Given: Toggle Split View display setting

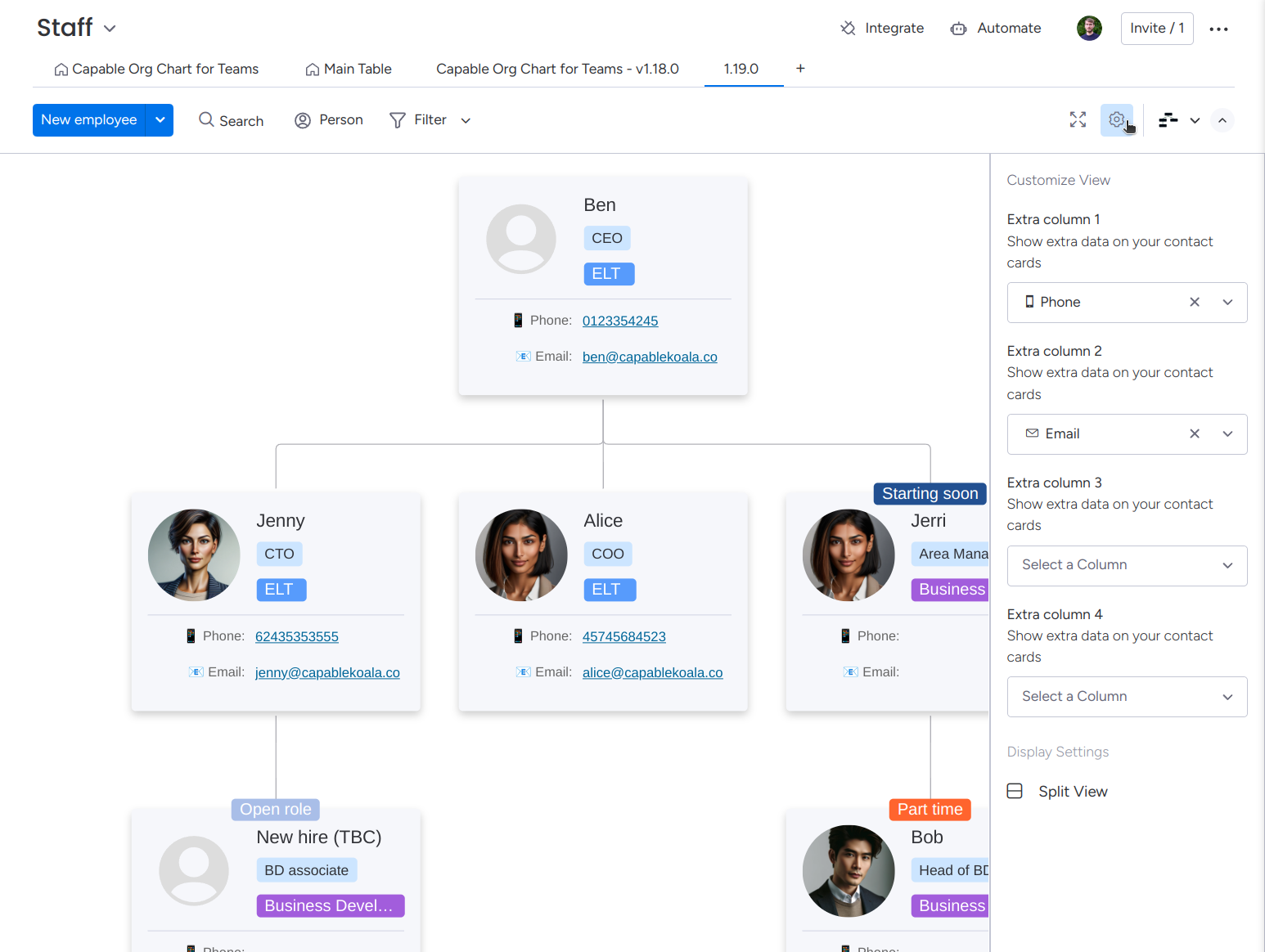Looking at the screenshot, I should (x=1057, y=791).
